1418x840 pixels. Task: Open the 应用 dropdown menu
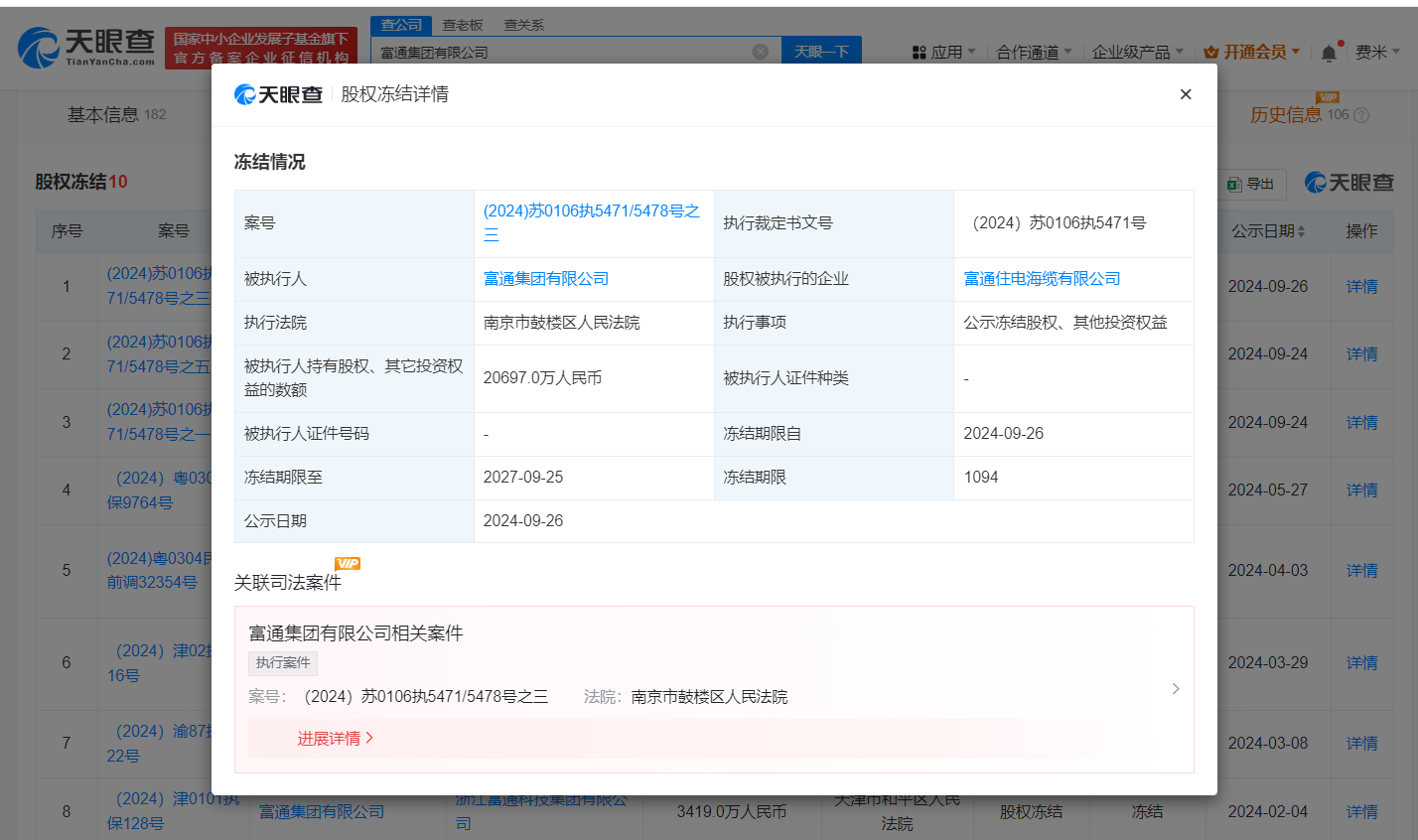click(x=944, y=52)
